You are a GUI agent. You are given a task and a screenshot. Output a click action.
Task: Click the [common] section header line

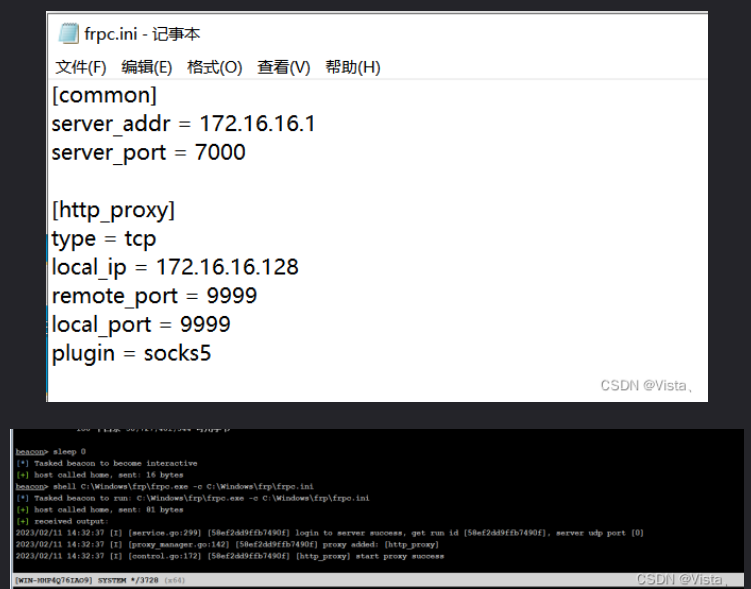[104, 95]
